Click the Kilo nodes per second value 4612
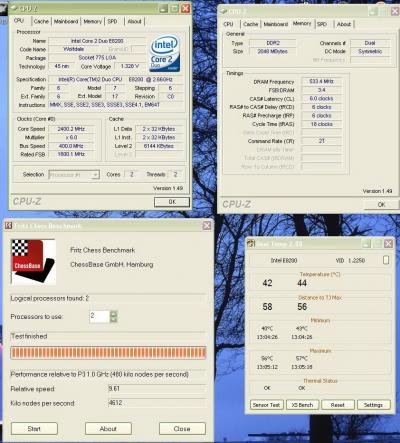This screenshot has height=443, width=400. [157, 403]
